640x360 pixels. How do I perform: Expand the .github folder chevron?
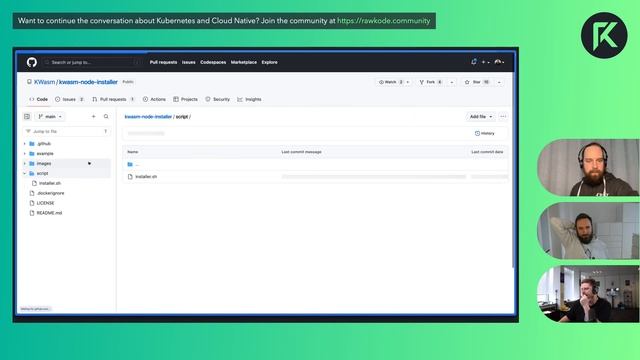click(x=24, y=144)
